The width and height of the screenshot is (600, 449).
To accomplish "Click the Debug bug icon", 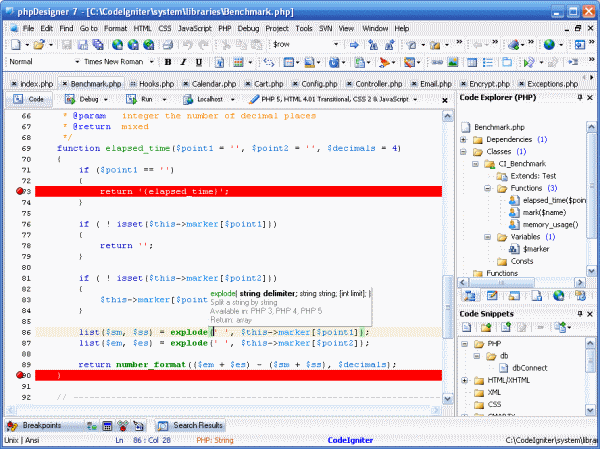I will [70, 100].
